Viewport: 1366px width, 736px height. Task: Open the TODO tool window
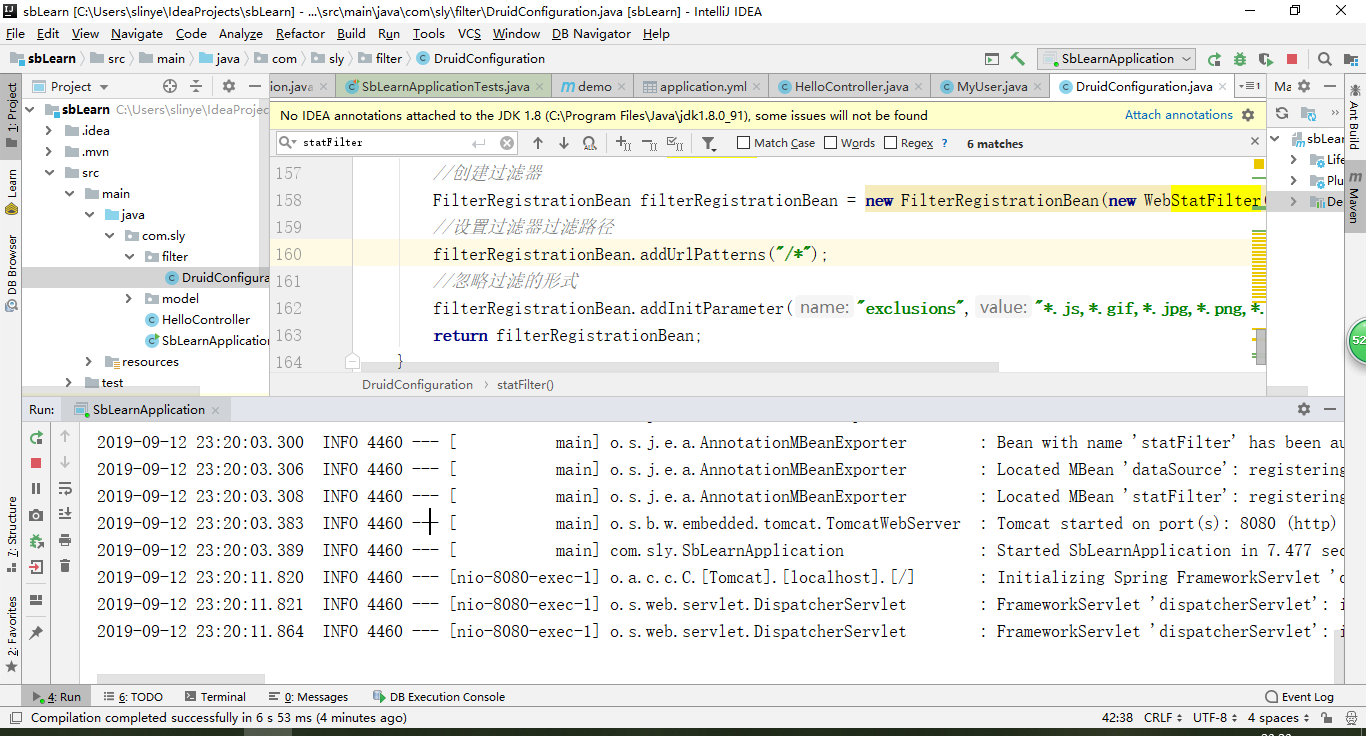[132, 697]
